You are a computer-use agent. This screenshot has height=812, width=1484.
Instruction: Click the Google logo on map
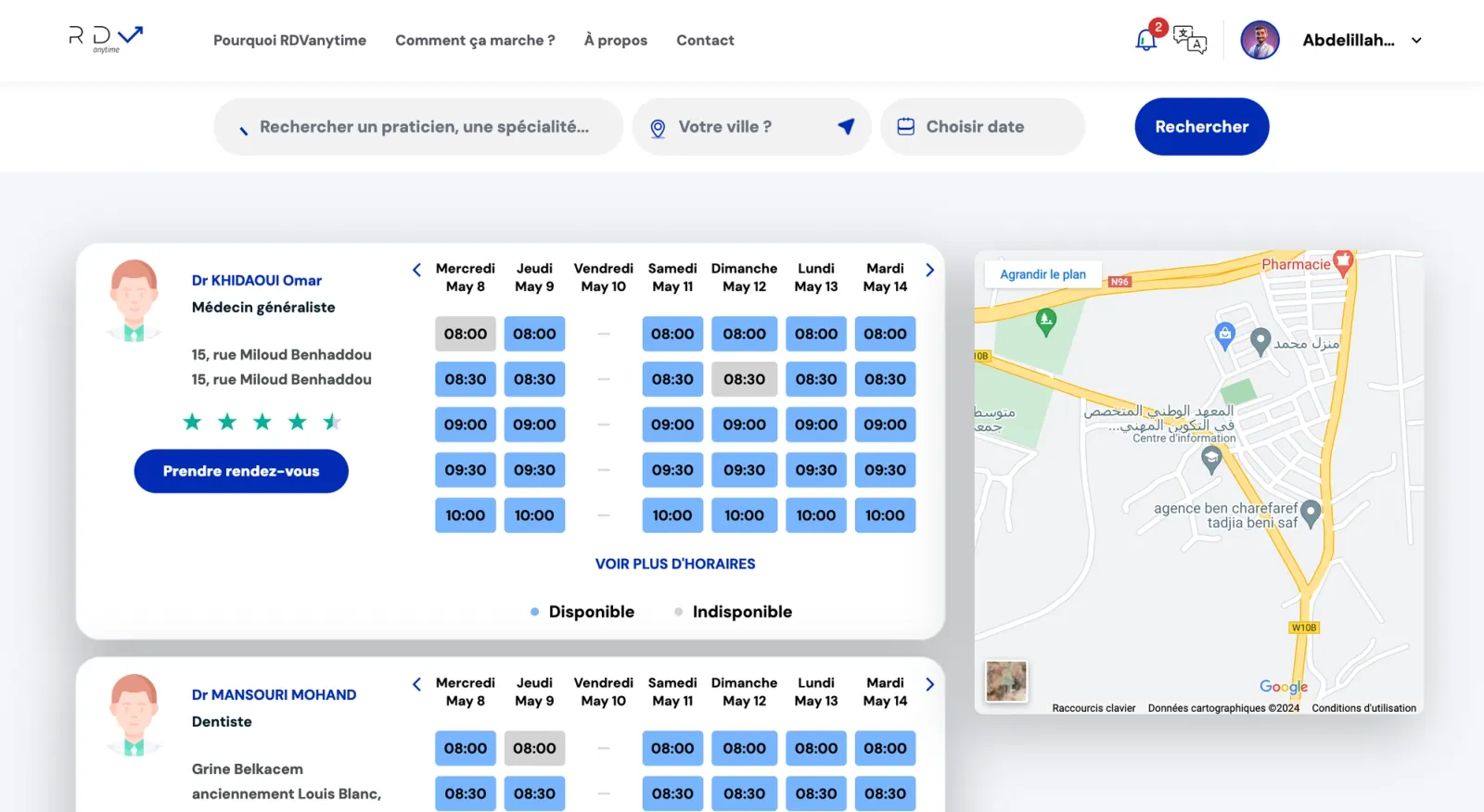1284,687
